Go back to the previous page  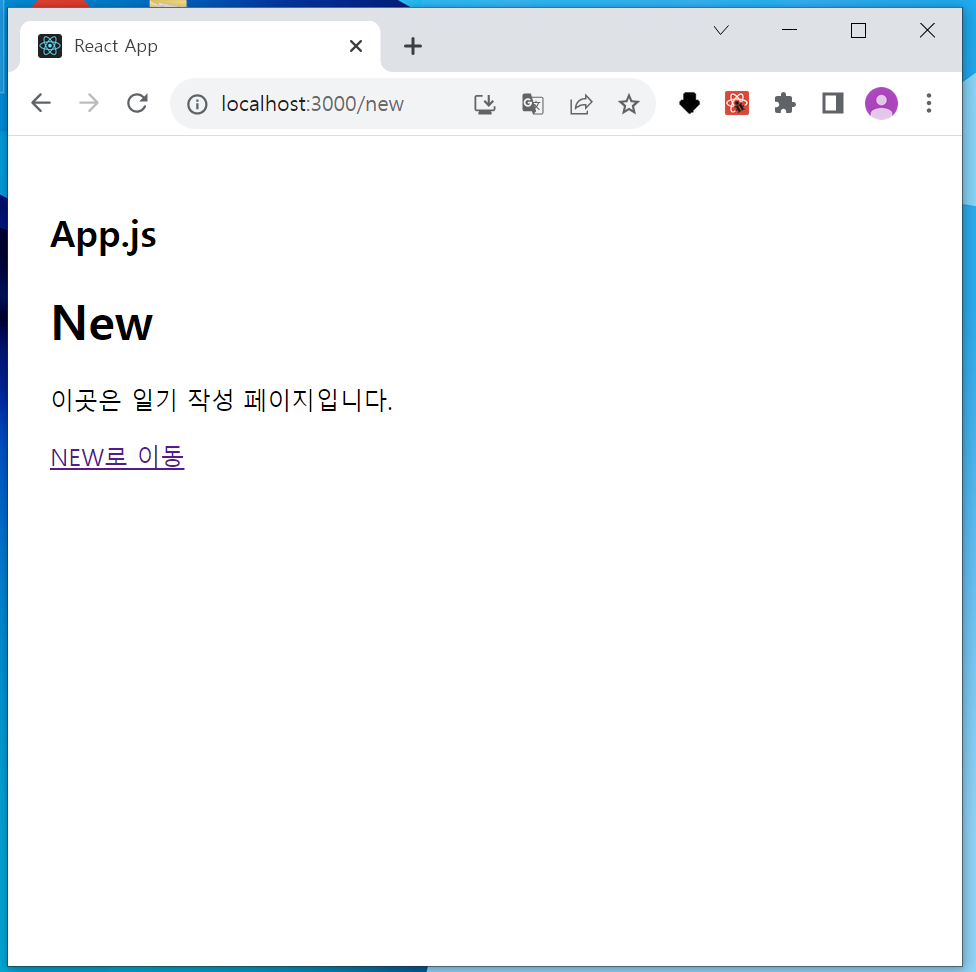(x=40, y=103)
